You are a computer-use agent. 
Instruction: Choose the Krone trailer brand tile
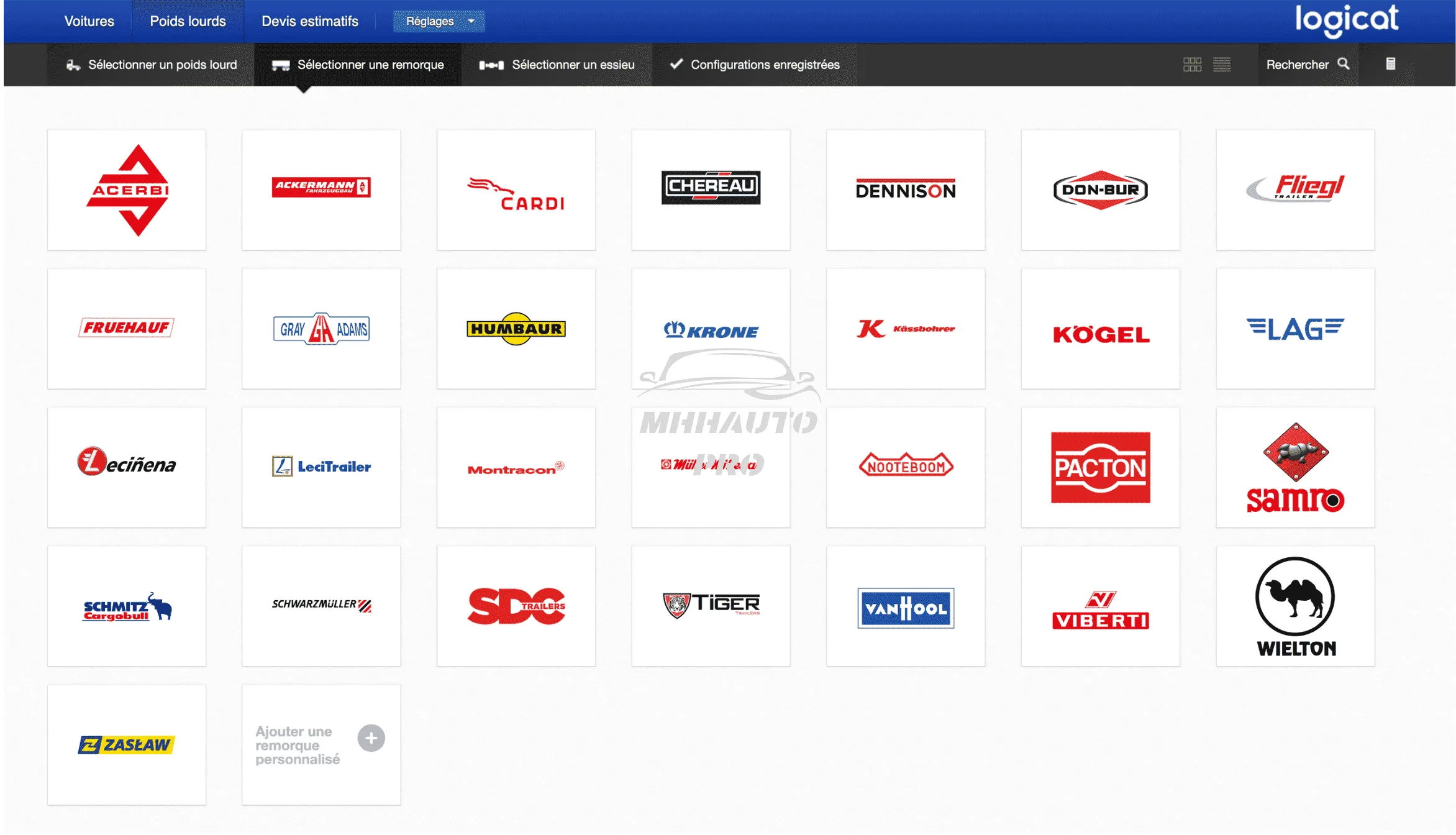click(x=711, y=329)
